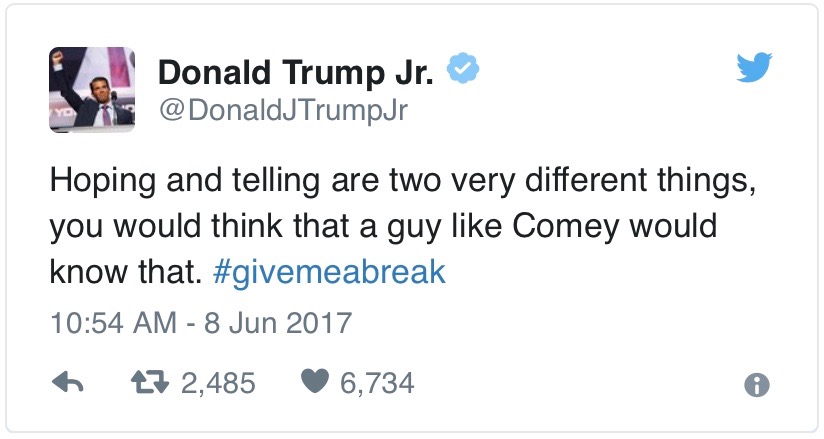Open the tweet info circle icon
The image size is (824, 439).
(x=758, y=384)
